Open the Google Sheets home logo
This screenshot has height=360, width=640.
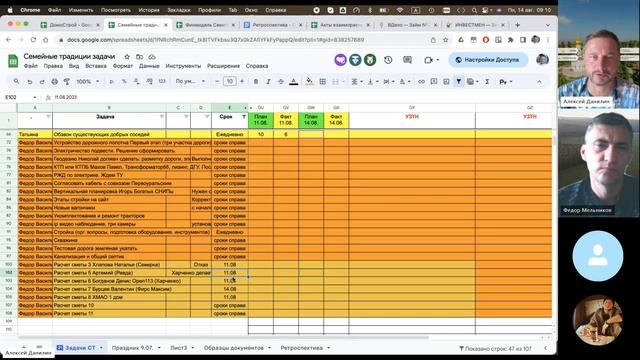(x=13, y=61)
